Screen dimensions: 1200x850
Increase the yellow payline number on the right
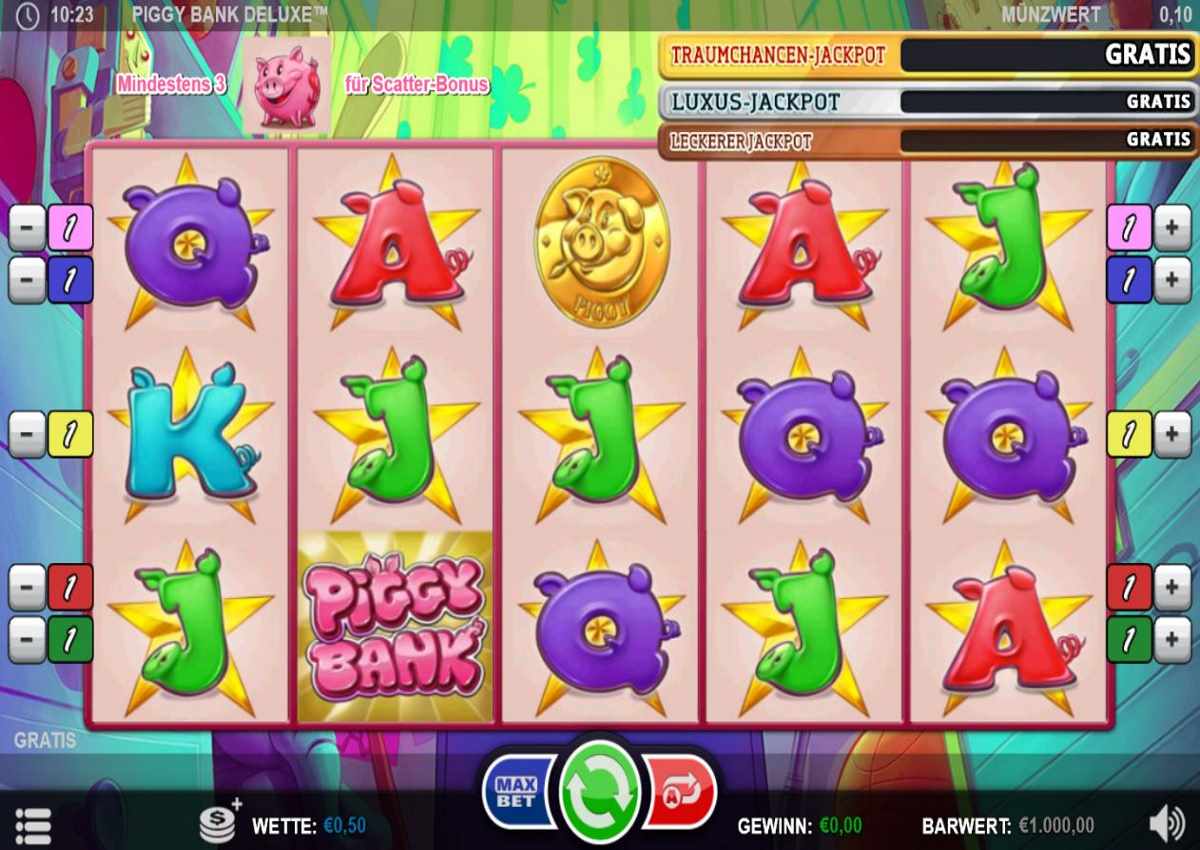(x=1172, y=435)
